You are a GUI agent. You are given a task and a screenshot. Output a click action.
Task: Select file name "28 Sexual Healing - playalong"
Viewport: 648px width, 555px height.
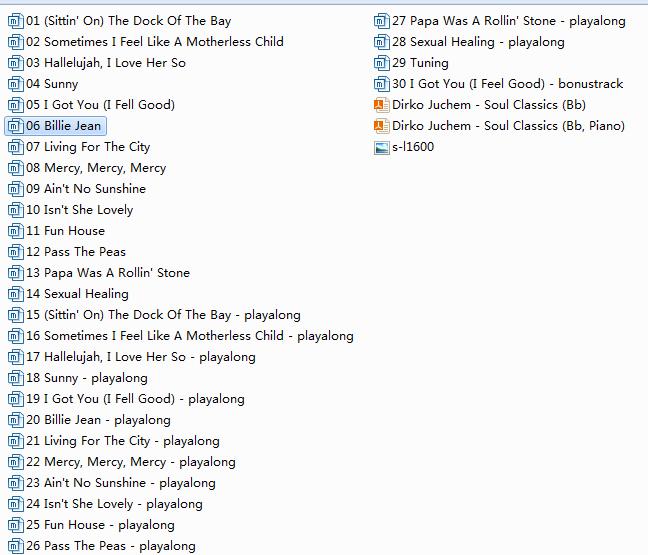[x=478, y=42]
